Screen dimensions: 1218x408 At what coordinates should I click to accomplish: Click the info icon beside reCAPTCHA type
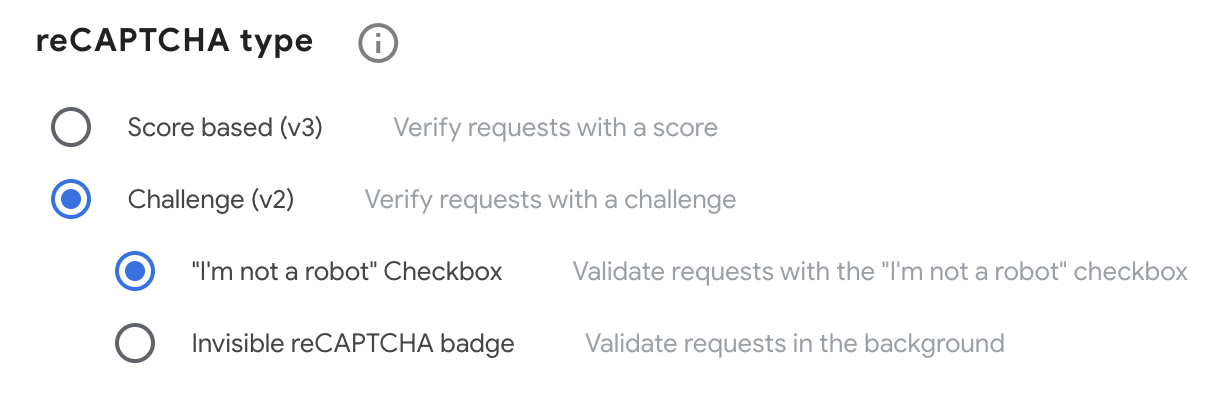tap(378, 43)
